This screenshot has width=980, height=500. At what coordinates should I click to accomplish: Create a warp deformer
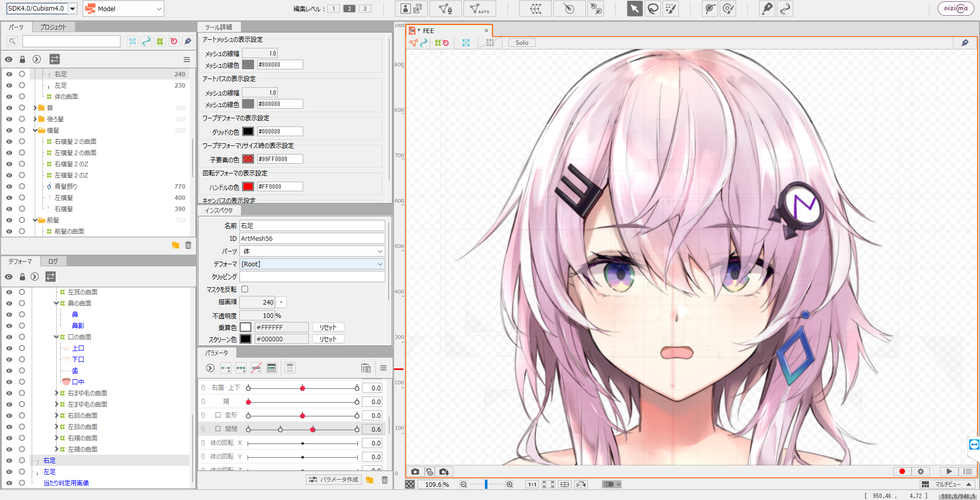pos(535,9)
